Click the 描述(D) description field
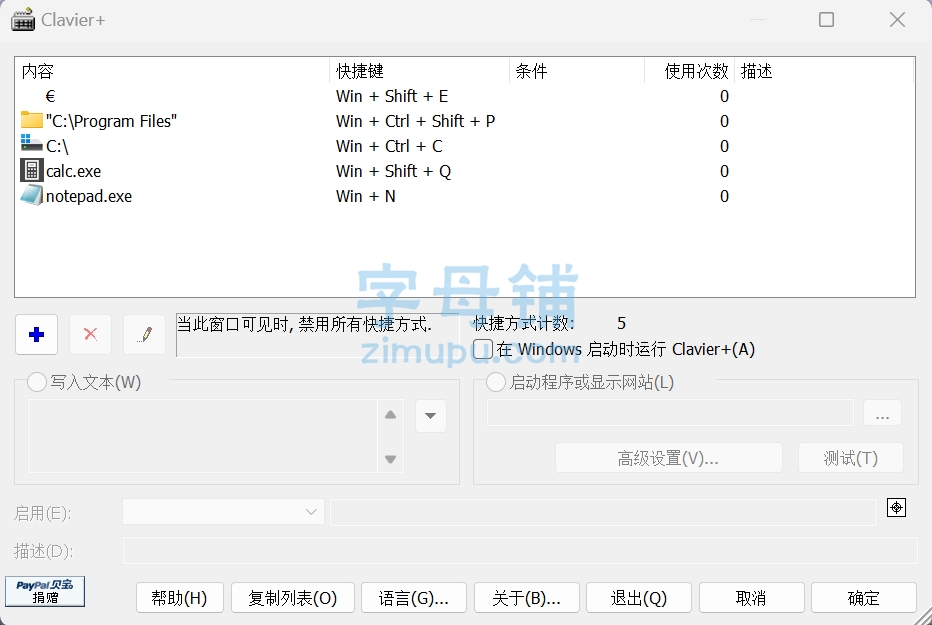 coord(520,551)
